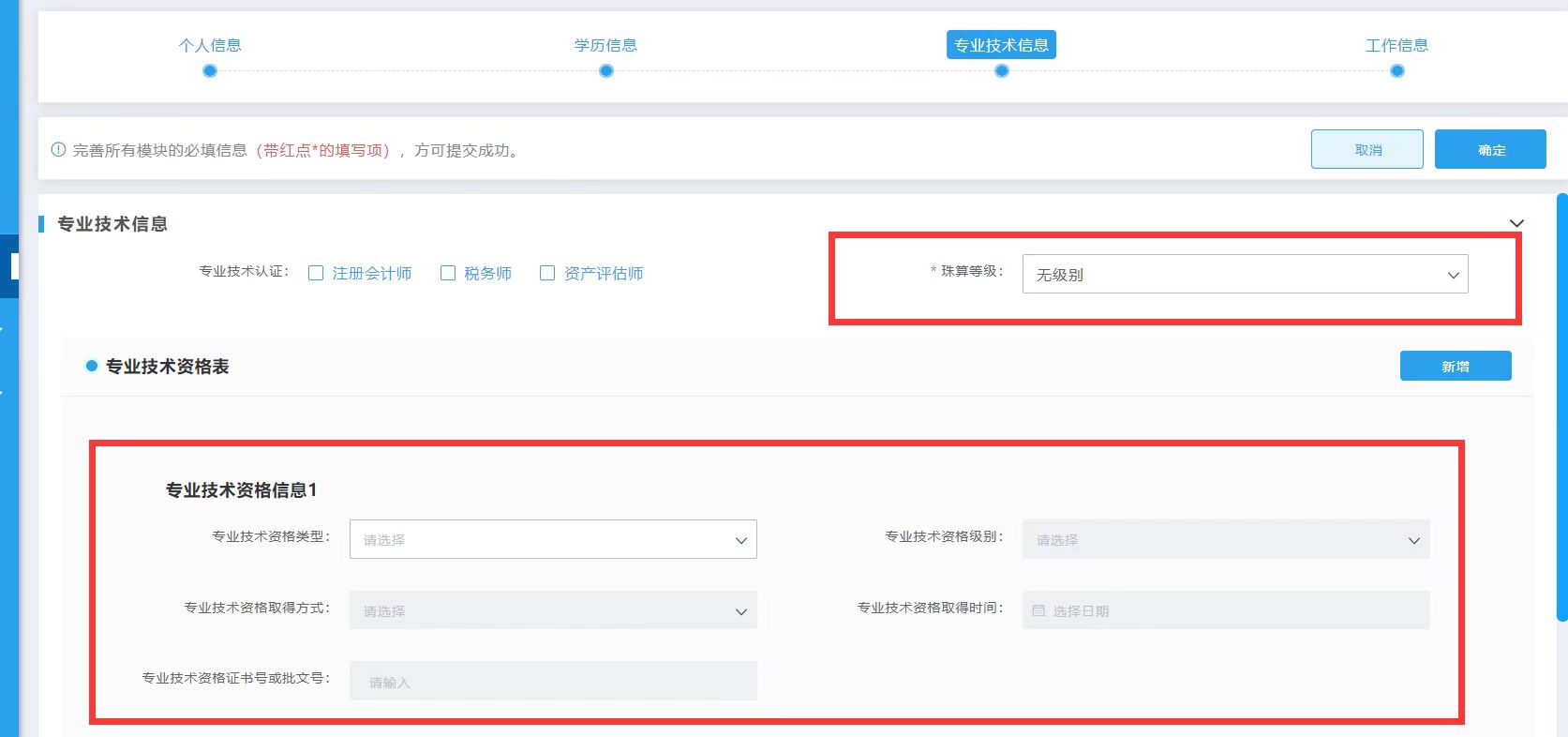
Task: Expand the 专业技术资格类型 dropdown
Action: pos(553,540)
